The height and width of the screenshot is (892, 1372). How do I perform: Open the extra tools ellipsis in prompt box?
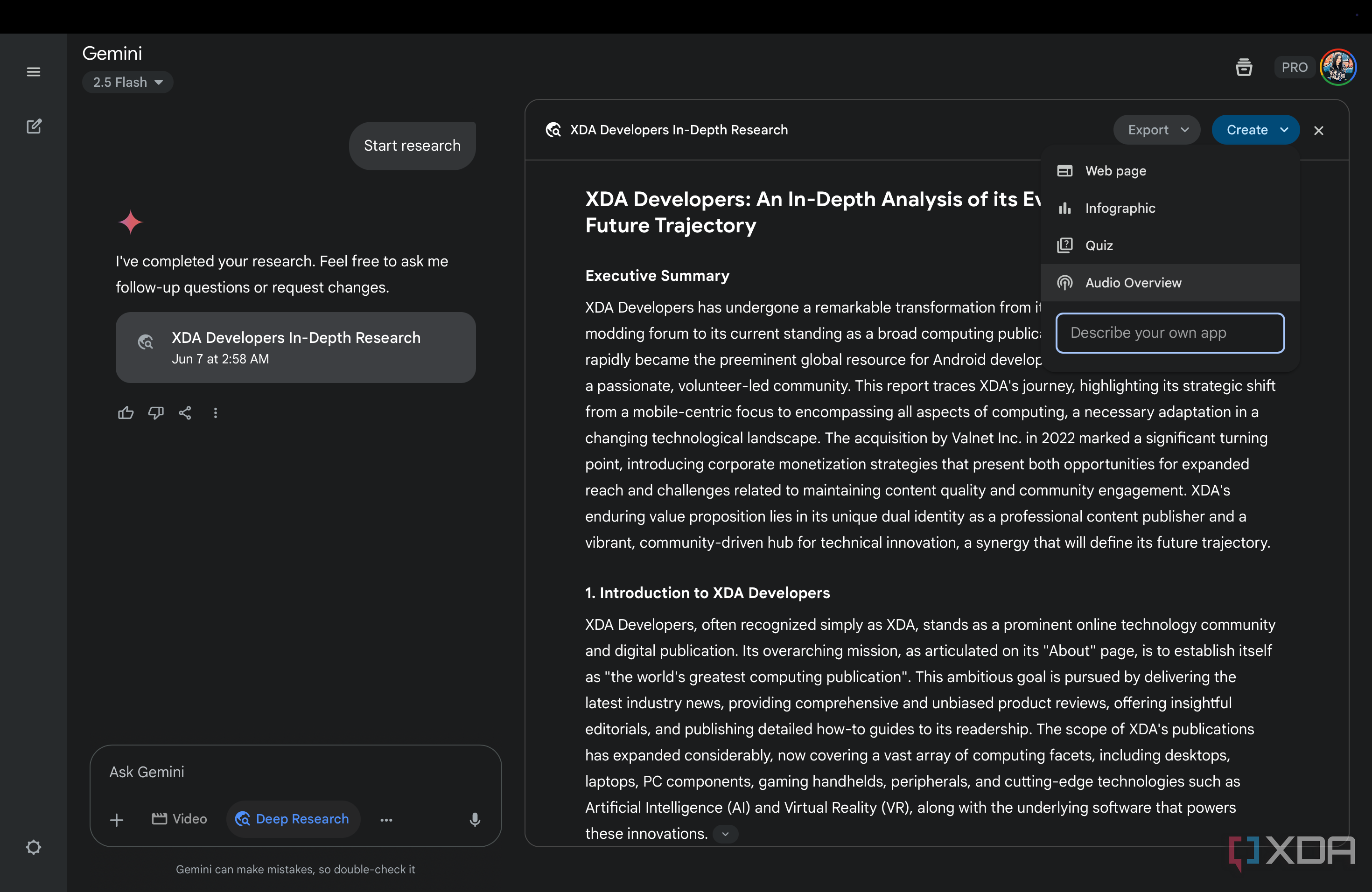(x=386, y=819)
